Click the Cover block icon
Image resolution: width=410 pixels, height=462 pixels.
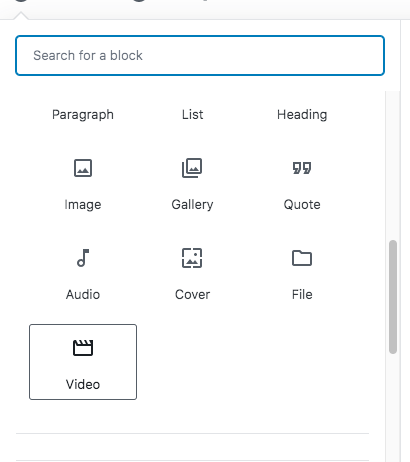pos(192,258)
